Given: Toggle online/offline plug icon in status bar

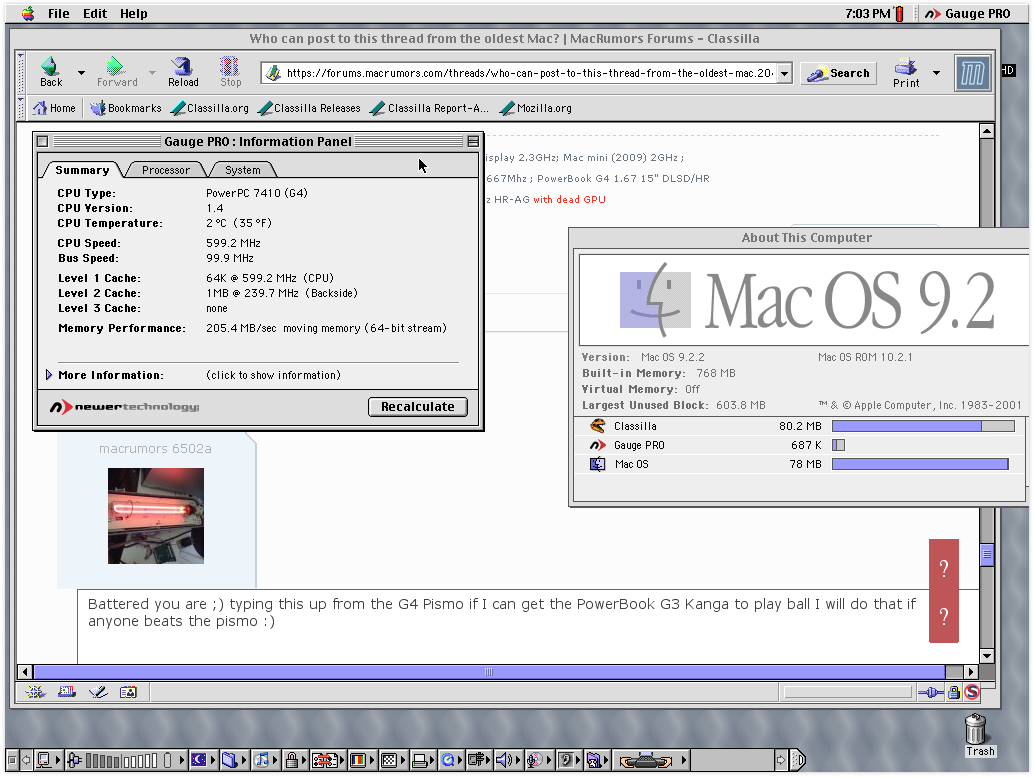Looking at the screenshot, I should (930, 692).
